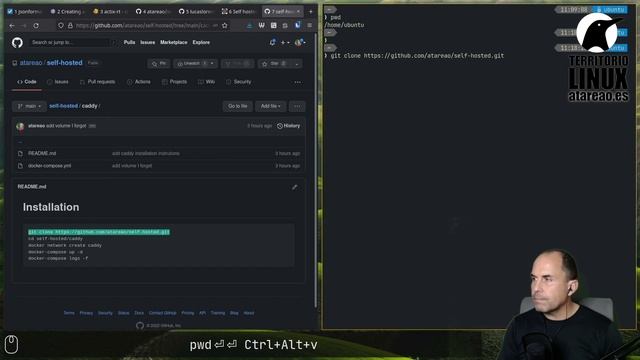Click the tracking protection shield icon
The height and width of the screenshot is (360, 640).
pos(61,25)
